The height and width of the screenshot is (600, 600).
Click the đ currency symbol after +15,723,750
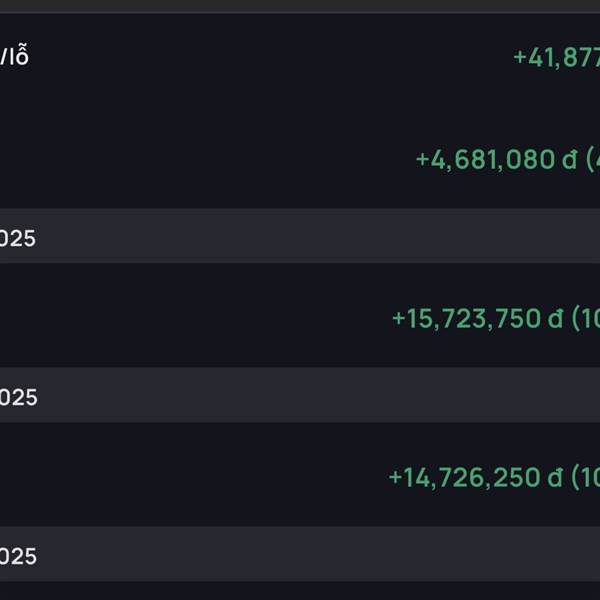(x=557, y=318)
